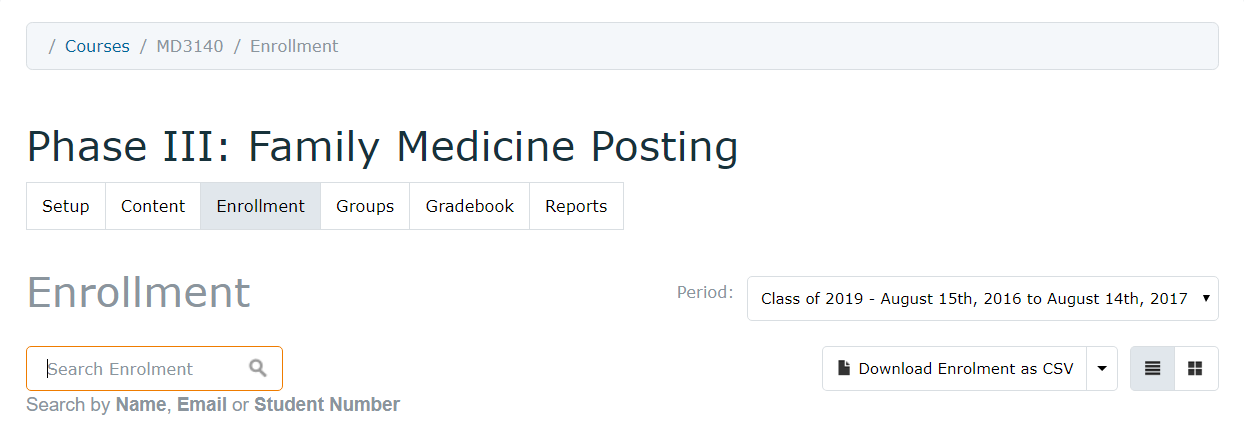Open the Gradebook tab

469,206
